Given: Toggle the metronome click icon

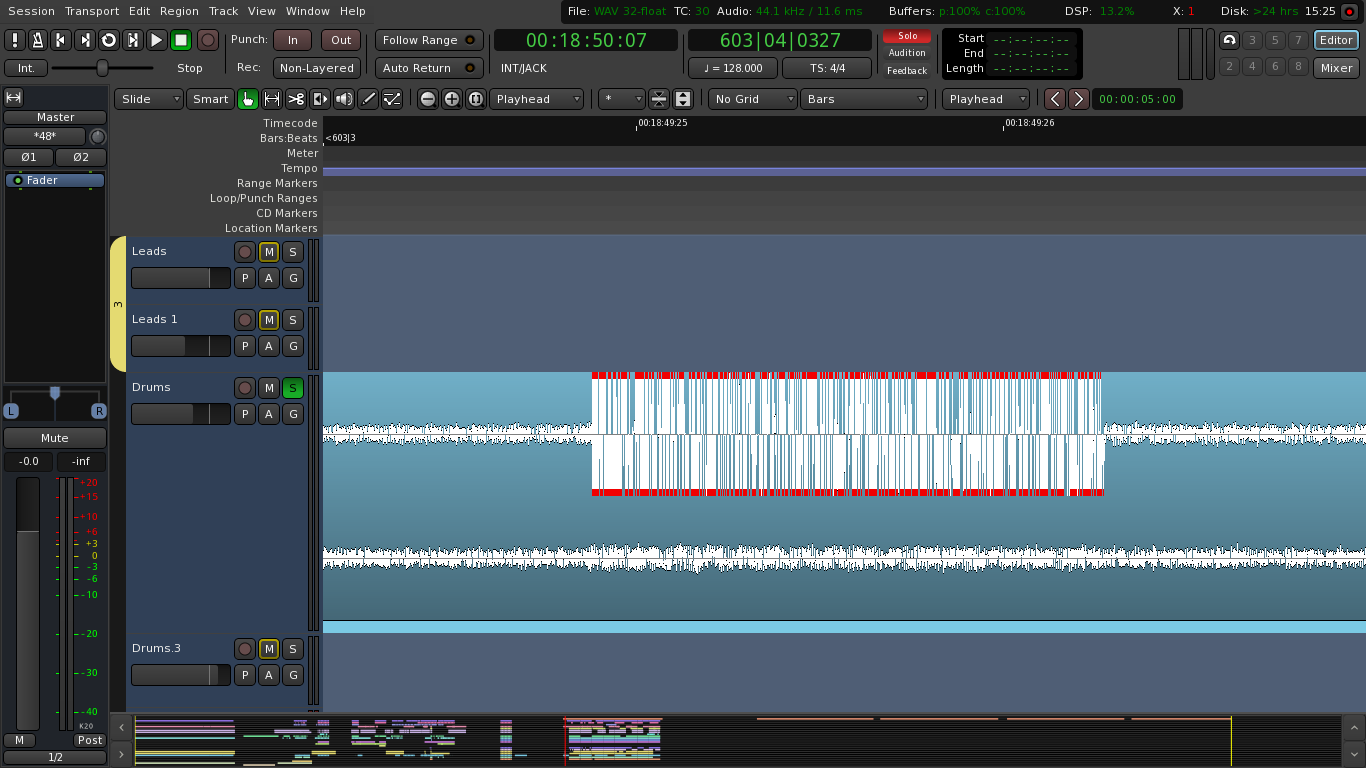Looking at the screenshot, I should tap(37, 40).
